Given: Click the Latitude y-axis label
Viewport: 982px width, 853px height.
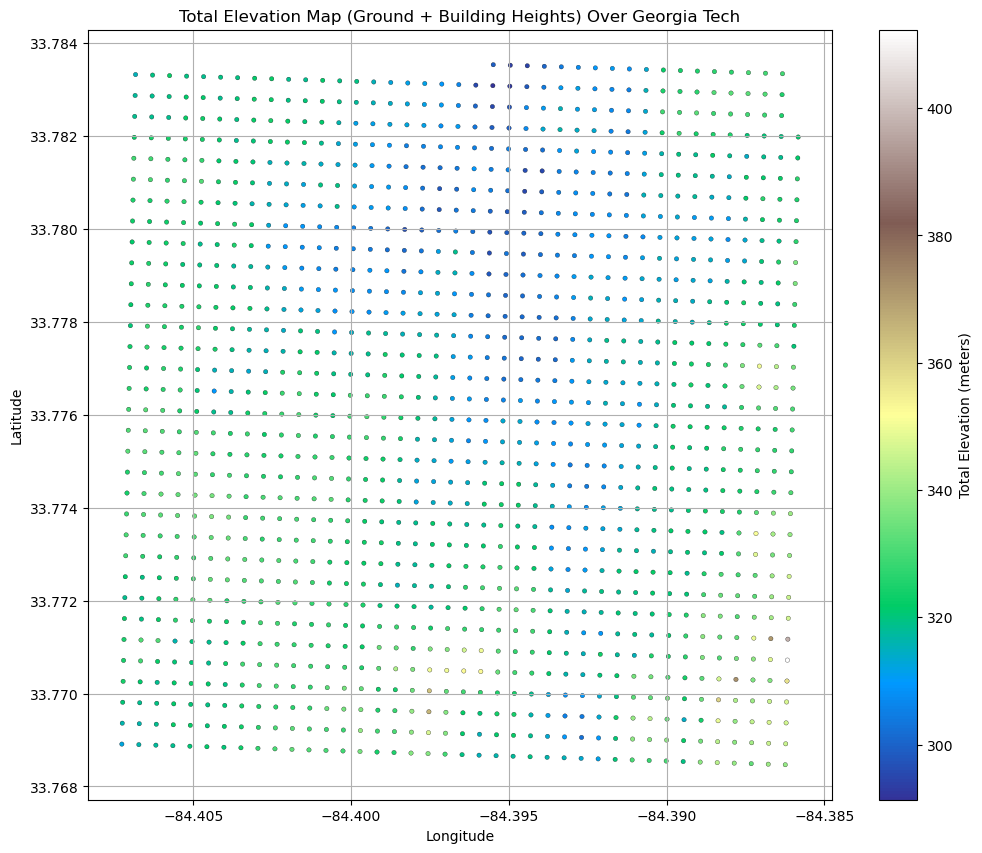Looking at the screenshot, I should [16, 415].
